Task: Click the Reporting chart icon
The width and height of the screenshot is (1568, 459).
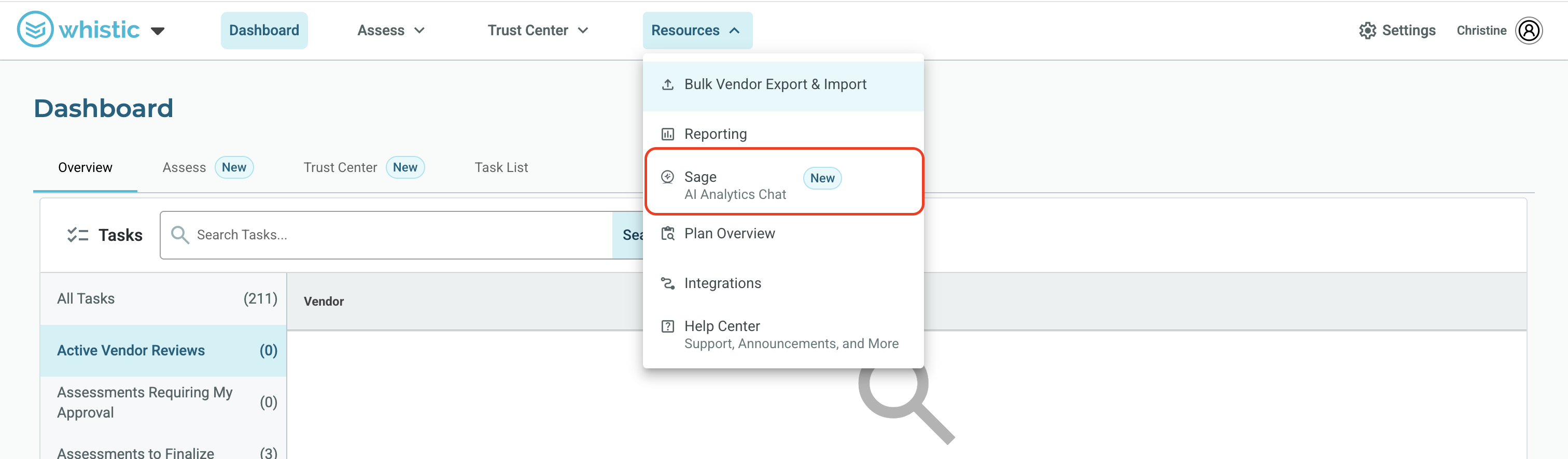Action: (x=668, y=134)
